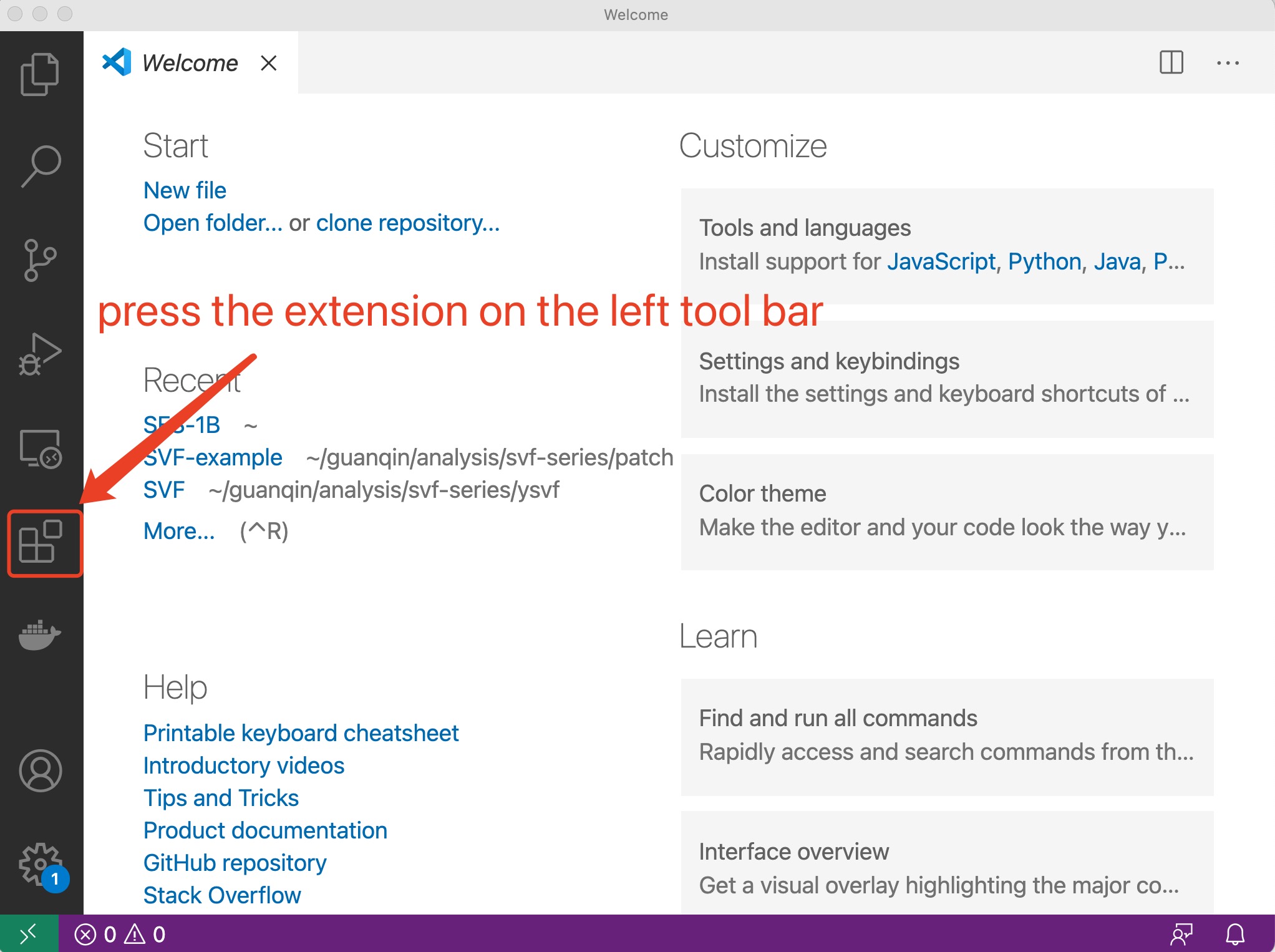1275x952 pixels.
Task: Open the Extensions view
Action: [41, 542]
